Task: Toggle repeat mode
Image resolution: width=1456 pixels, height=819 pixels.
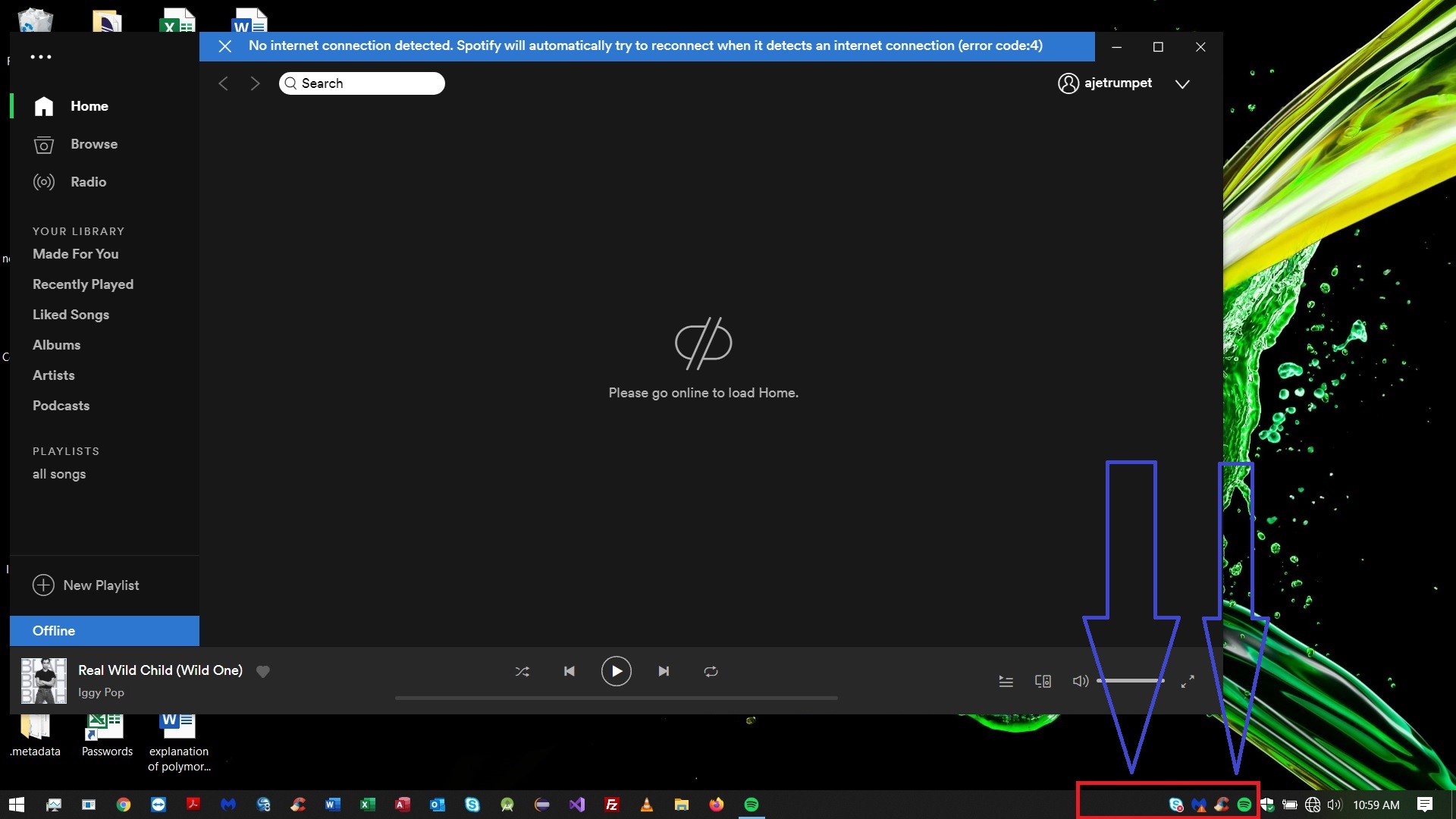Action: pyautogui.click(x=711, y=671)
